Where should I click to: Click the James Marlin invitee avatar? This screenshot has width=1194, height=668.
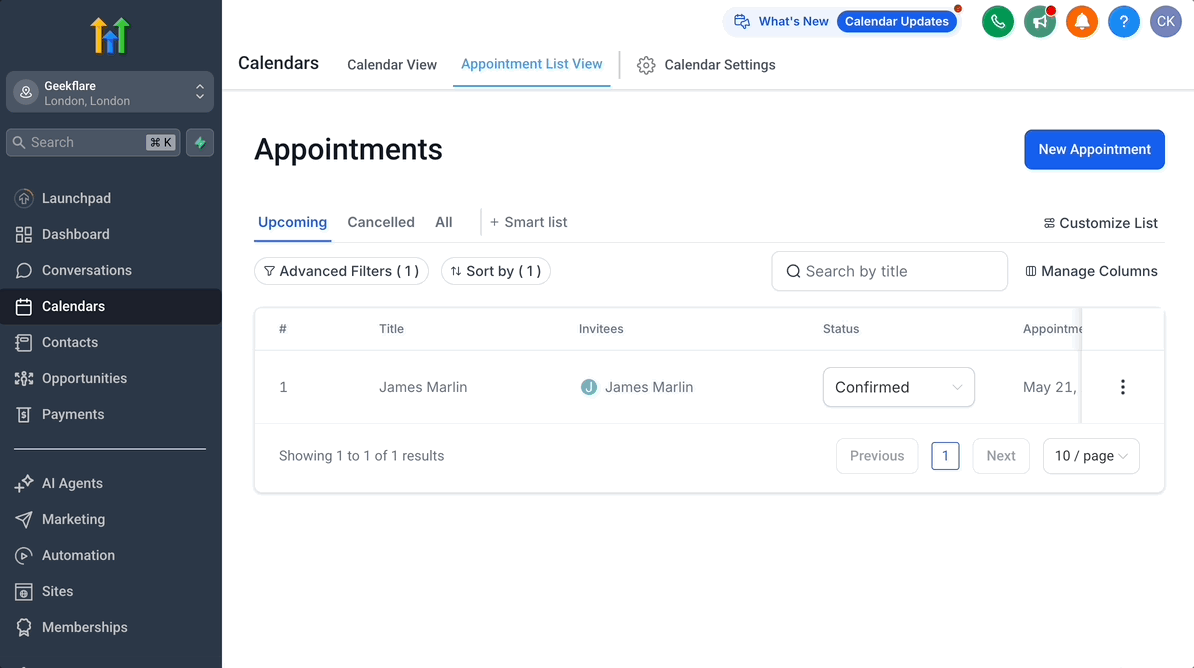[x=589, y=387]
